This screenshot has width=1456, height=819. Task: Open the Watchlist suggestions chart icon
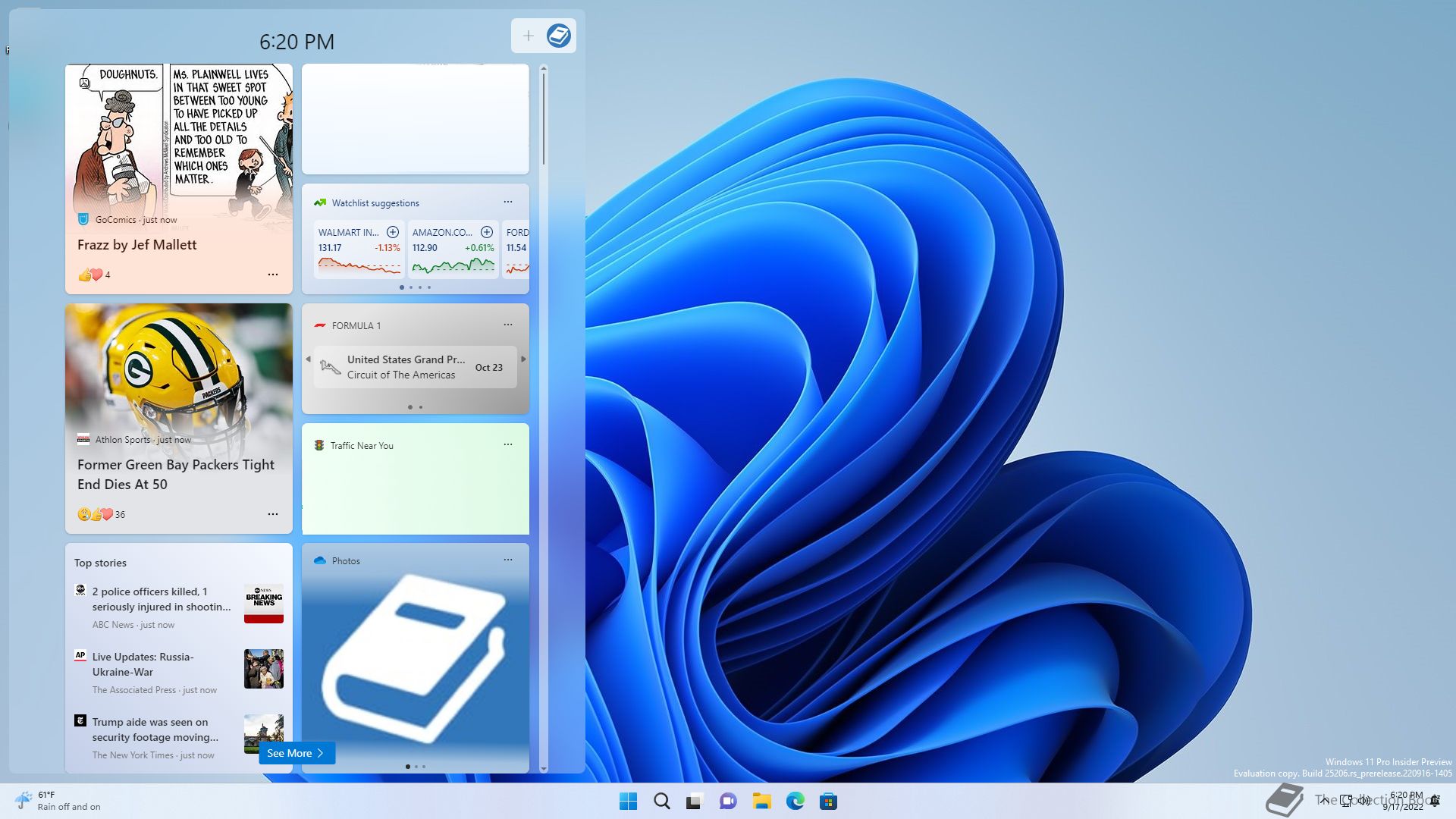click(320, 202)
